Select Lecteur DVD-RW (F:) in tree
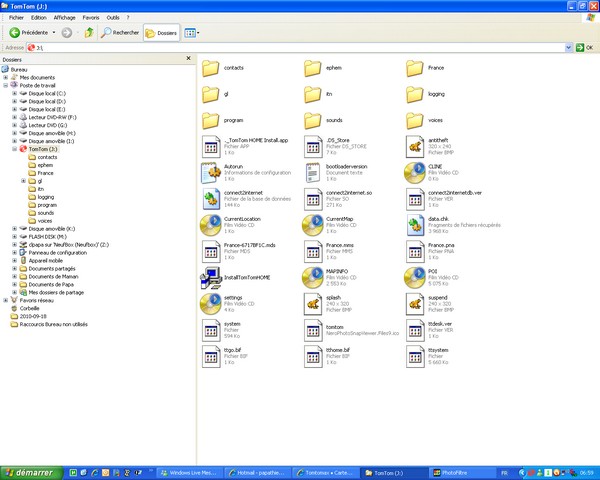This screenshot has height=480, width=600. point(52,118)
